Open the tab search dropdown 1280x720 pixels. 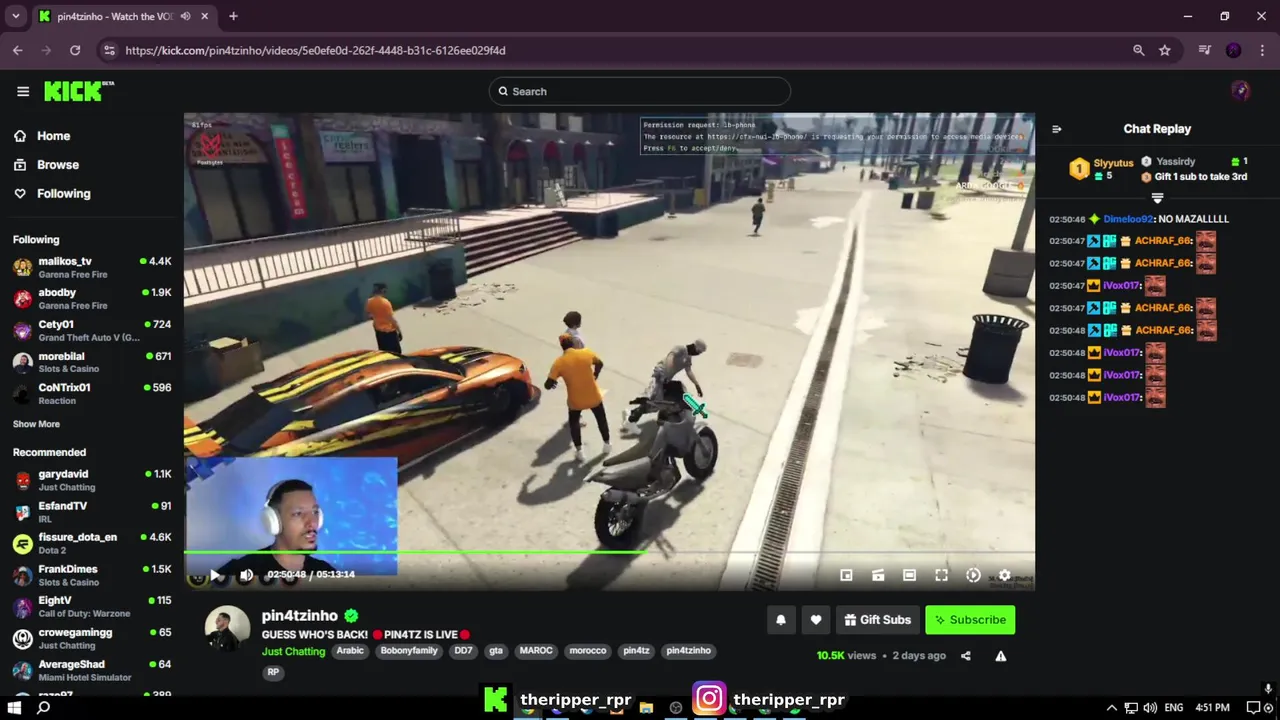click(x=16, y=16)
